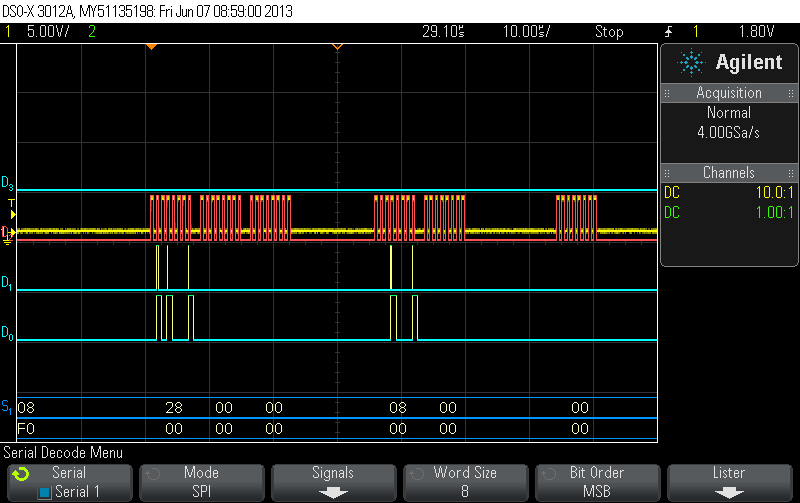Viewport: 800px width, 503px height.
Task: Select the D1 digital channel label
Action: (x=7, y=283)
